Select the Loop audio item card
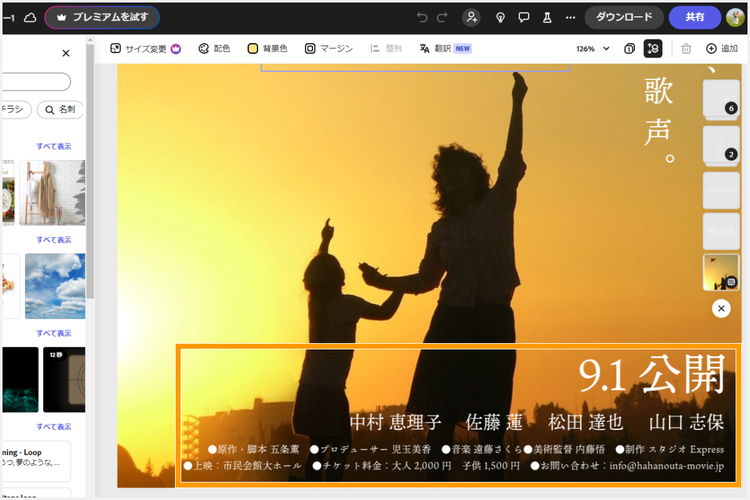Screen dimensions: 750x500 tap(36, 461)
